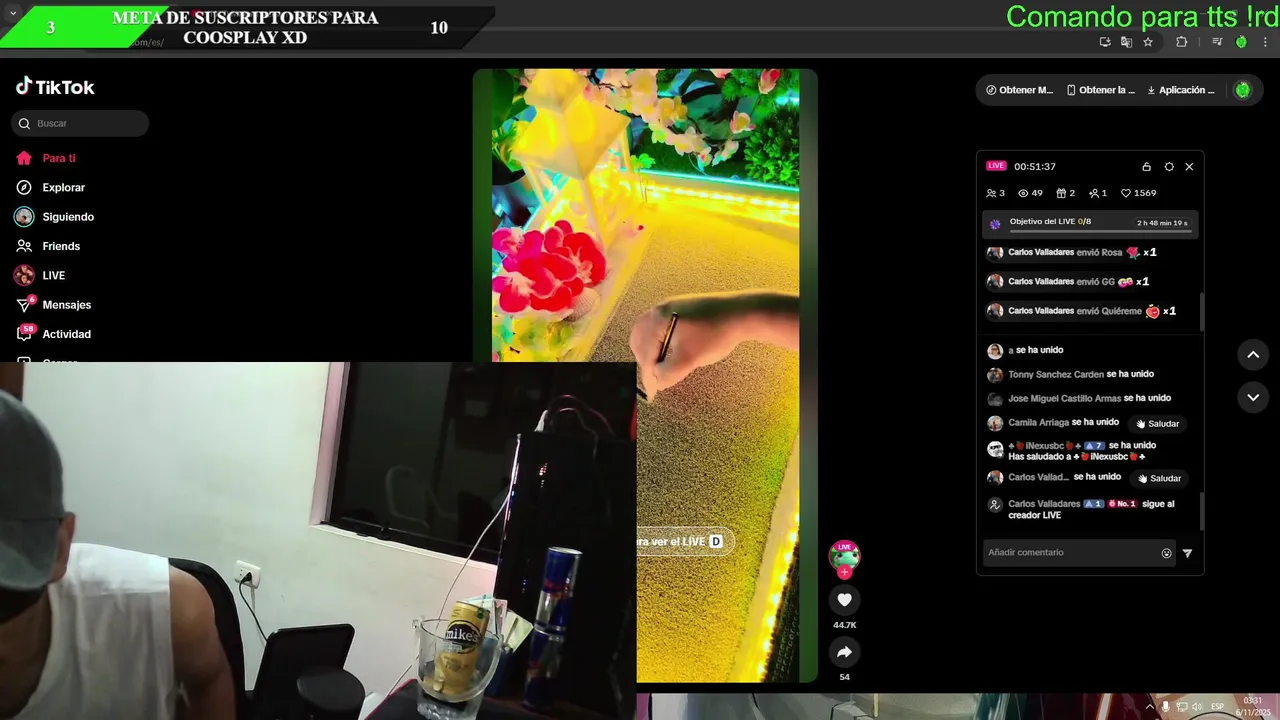Bookmark this page with the star icon
The height and width of the screenshot is (720, 1280).
(x=1148, y=42)
